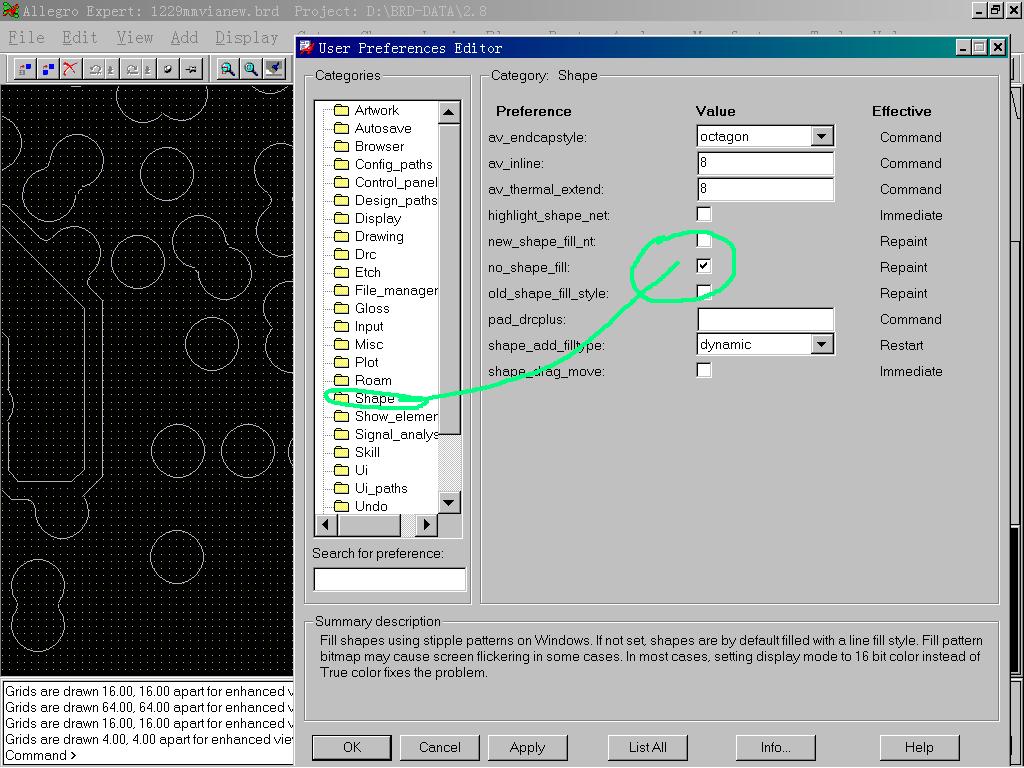Click the Help button
Screen dimensions: 1024x768
pos(919,747)
